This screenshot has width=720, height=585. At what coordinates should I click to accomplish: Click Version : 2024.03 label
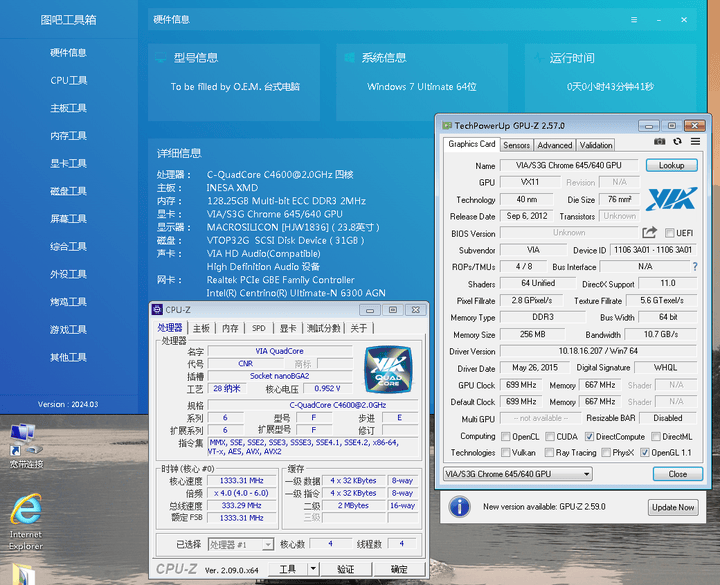(x=68, y=404)
